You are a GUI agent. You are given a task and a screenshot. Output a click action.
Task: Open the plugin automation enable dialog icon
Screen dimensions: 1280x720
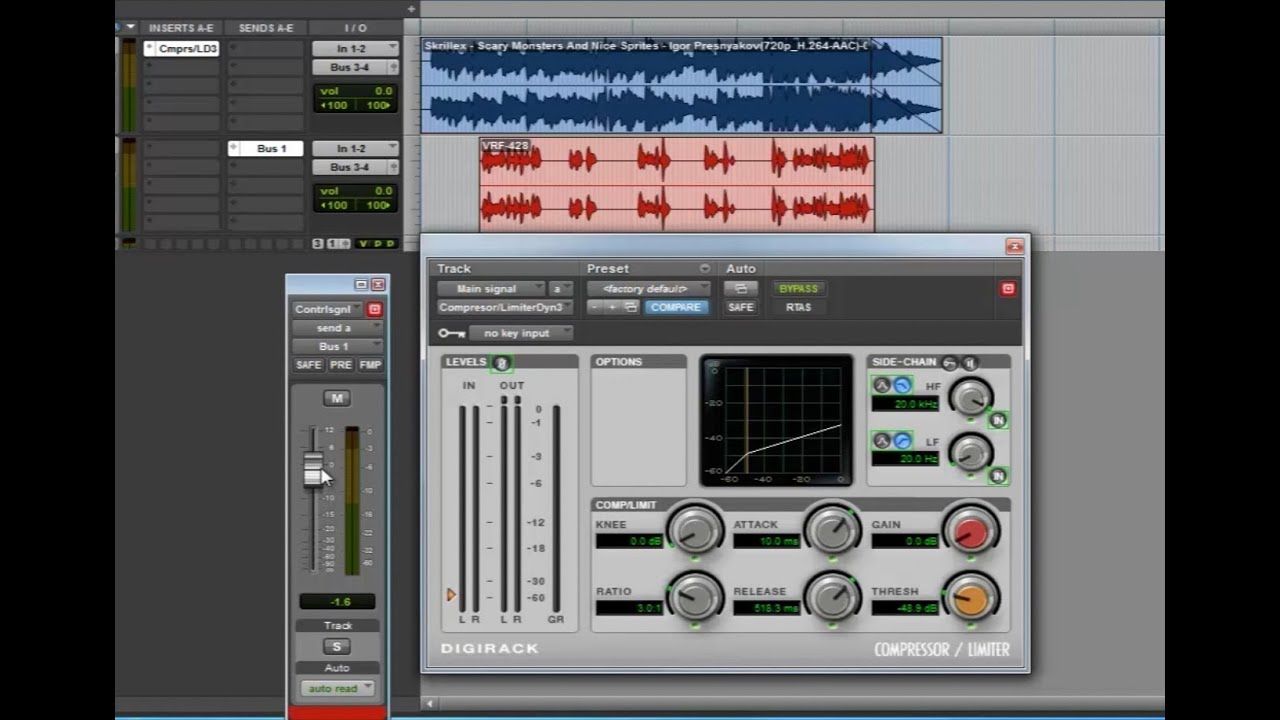[x=741, y=289]
